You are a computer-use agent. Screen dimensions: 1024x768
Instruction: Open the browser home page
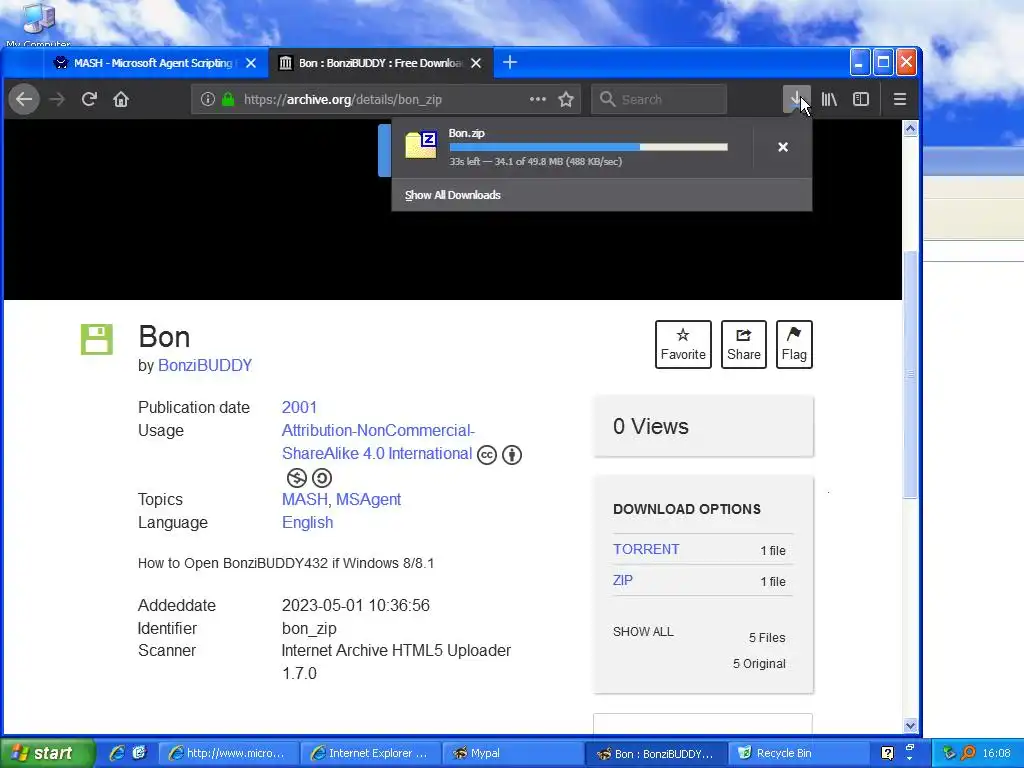coord(121,99)
